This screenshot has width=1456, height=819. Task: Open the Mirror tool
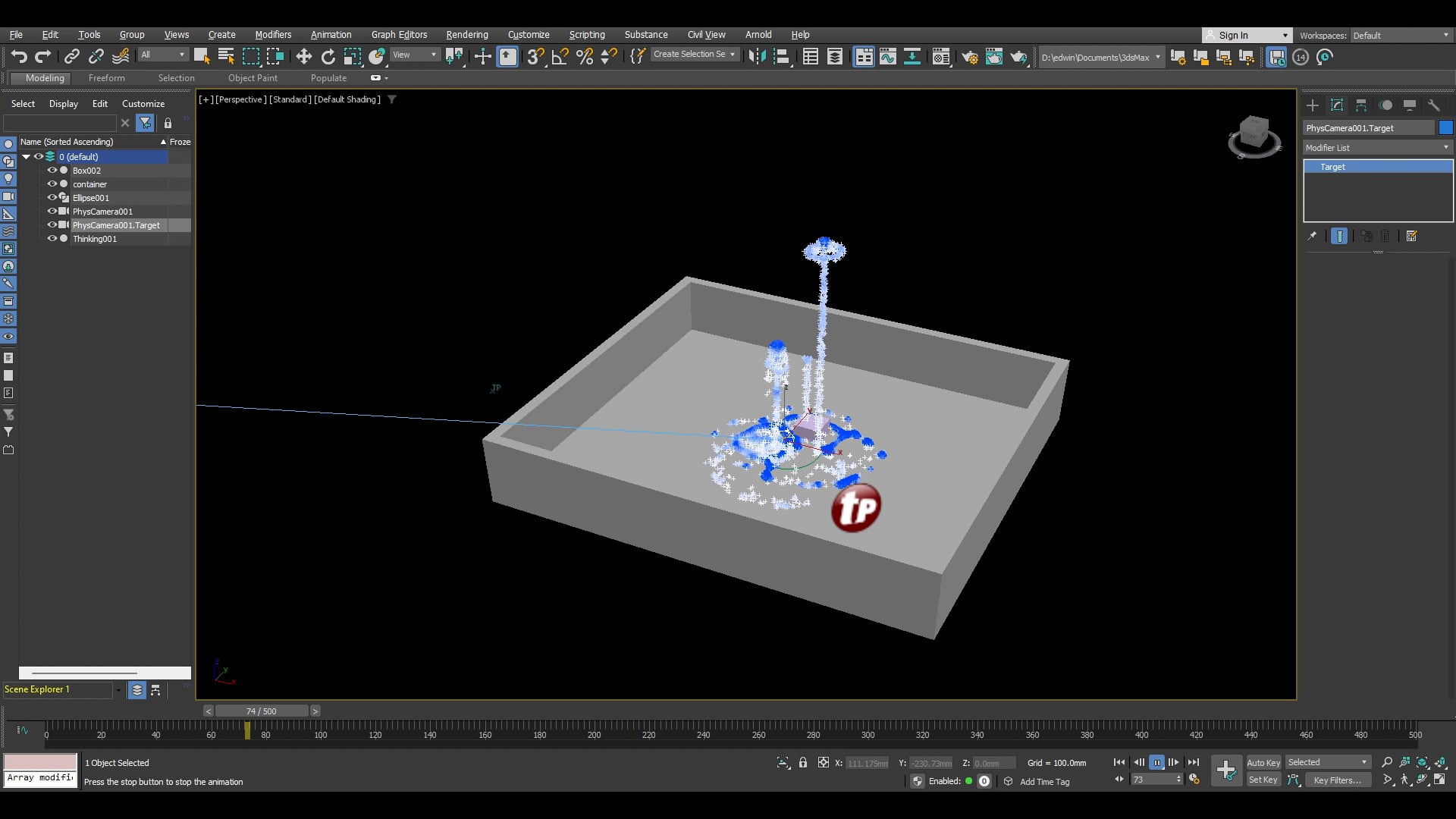pos(757,56)
